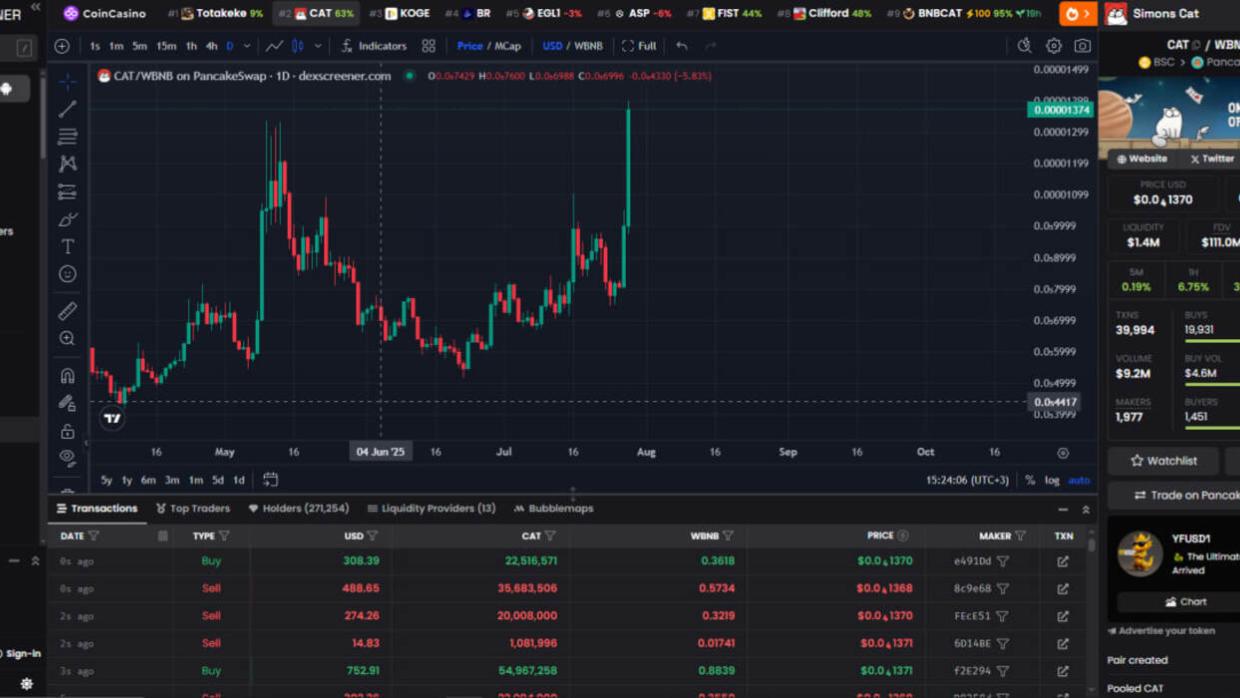Select the ruler measure tool
The image size is (1240, 698).
[67, 311]
